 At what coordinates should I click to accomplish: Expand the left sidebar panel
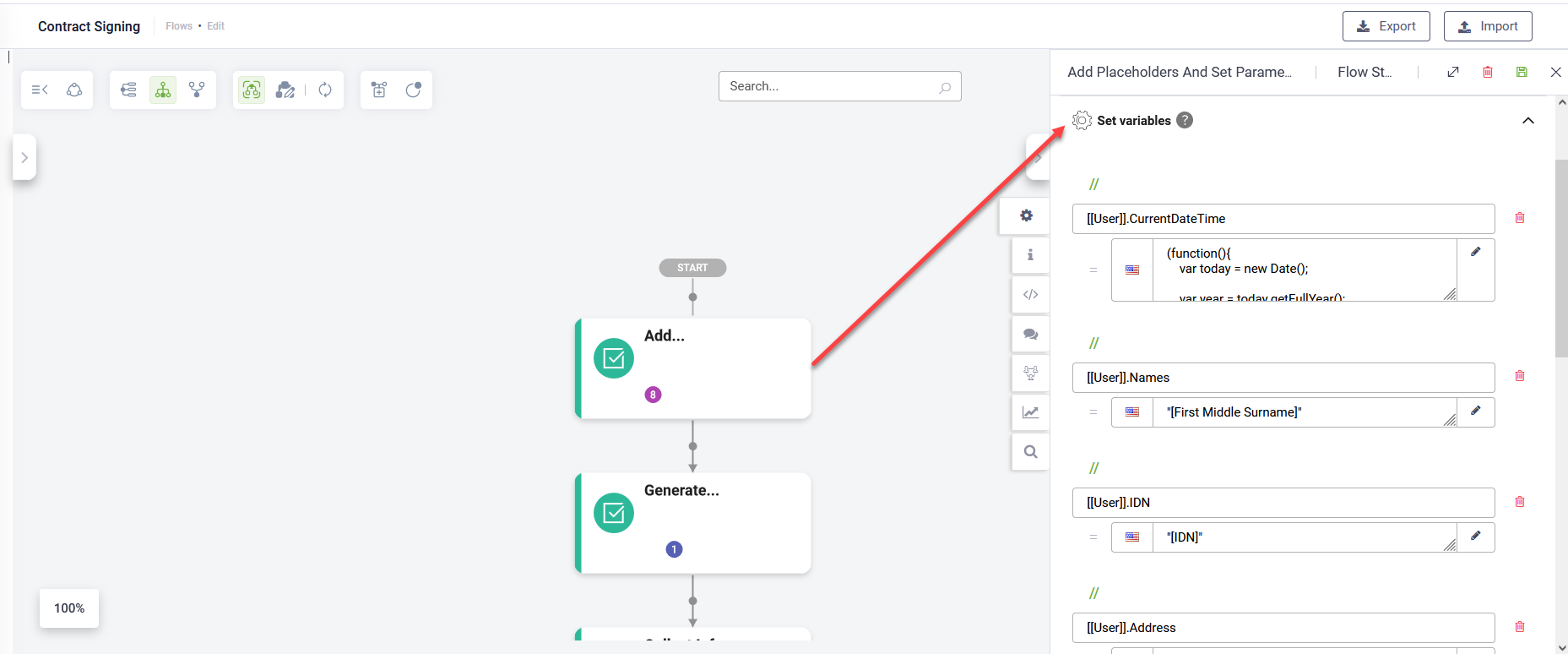[24, 157]
